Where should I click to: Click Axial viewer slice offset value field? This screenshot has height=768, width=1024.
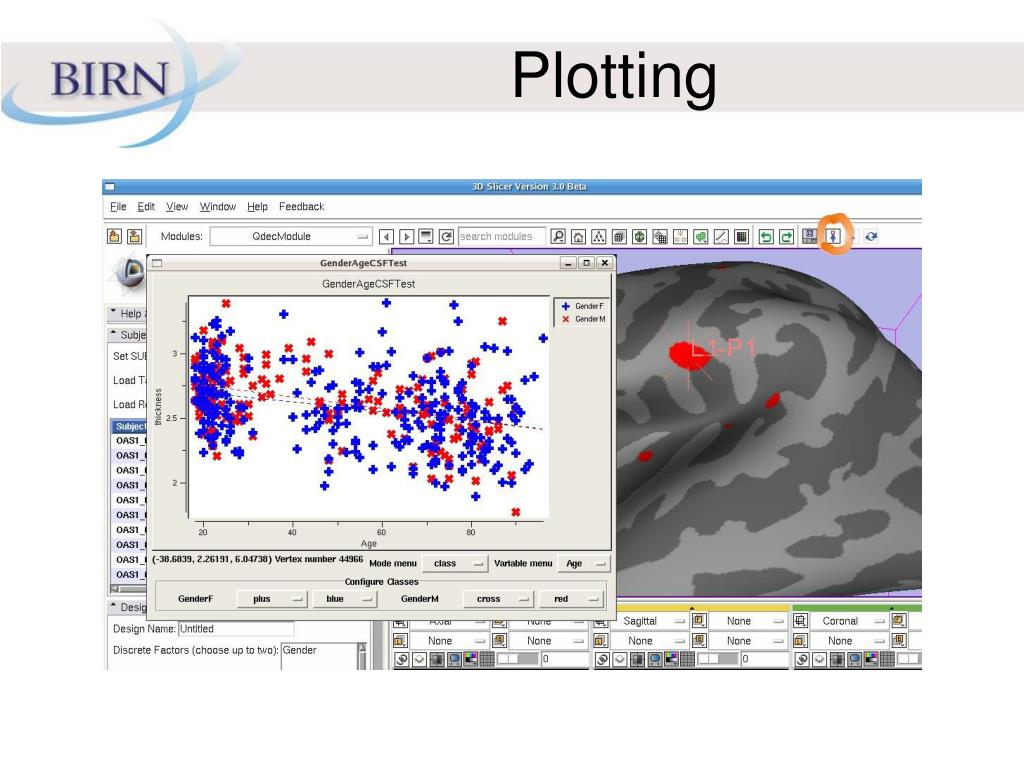tap(565, 659)
